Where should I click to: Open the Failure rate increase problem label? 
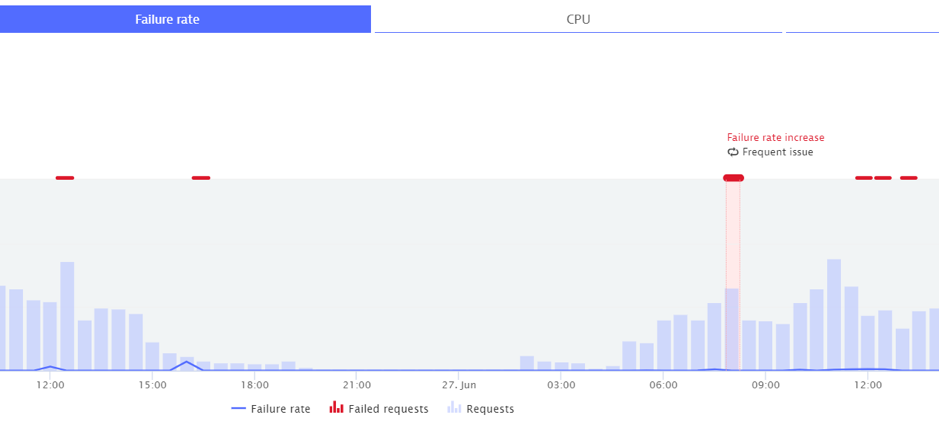[776, 138]
